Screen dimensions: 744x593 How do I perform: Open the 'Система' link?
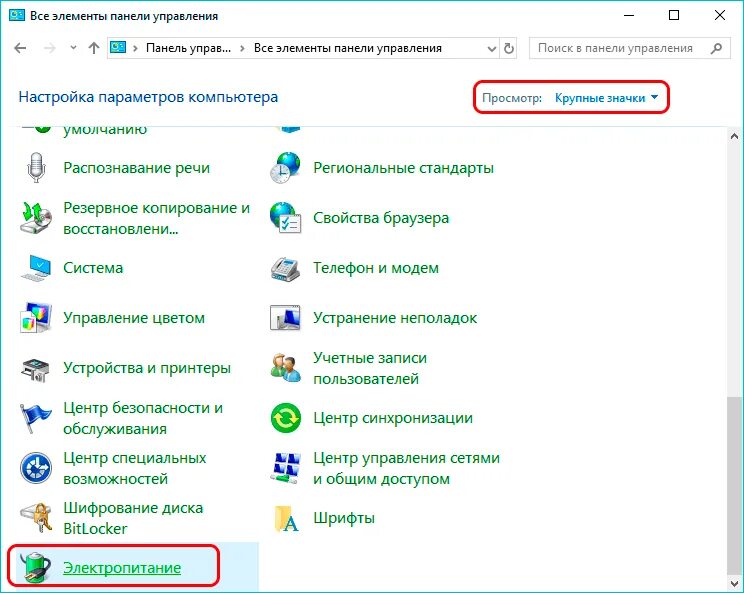click(x=93, y=268)
